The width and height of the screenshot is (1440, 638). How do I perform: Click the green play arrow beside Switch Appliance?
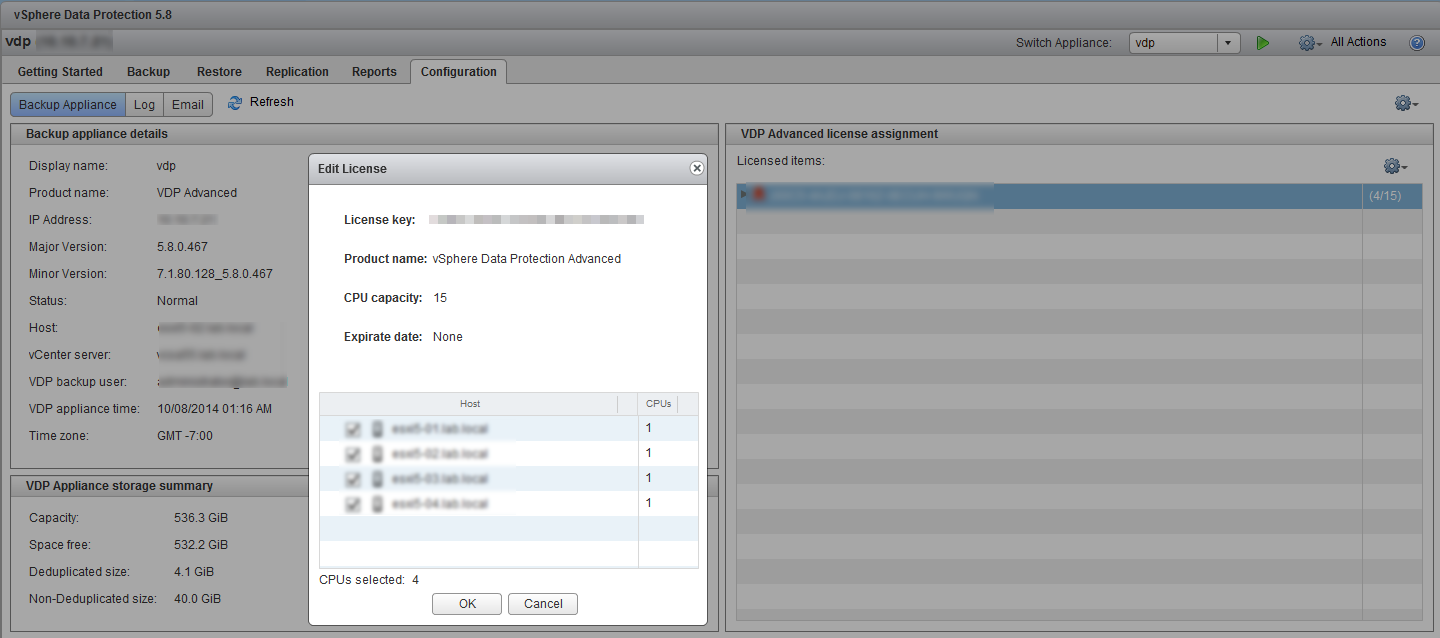tap(1263, 43)
